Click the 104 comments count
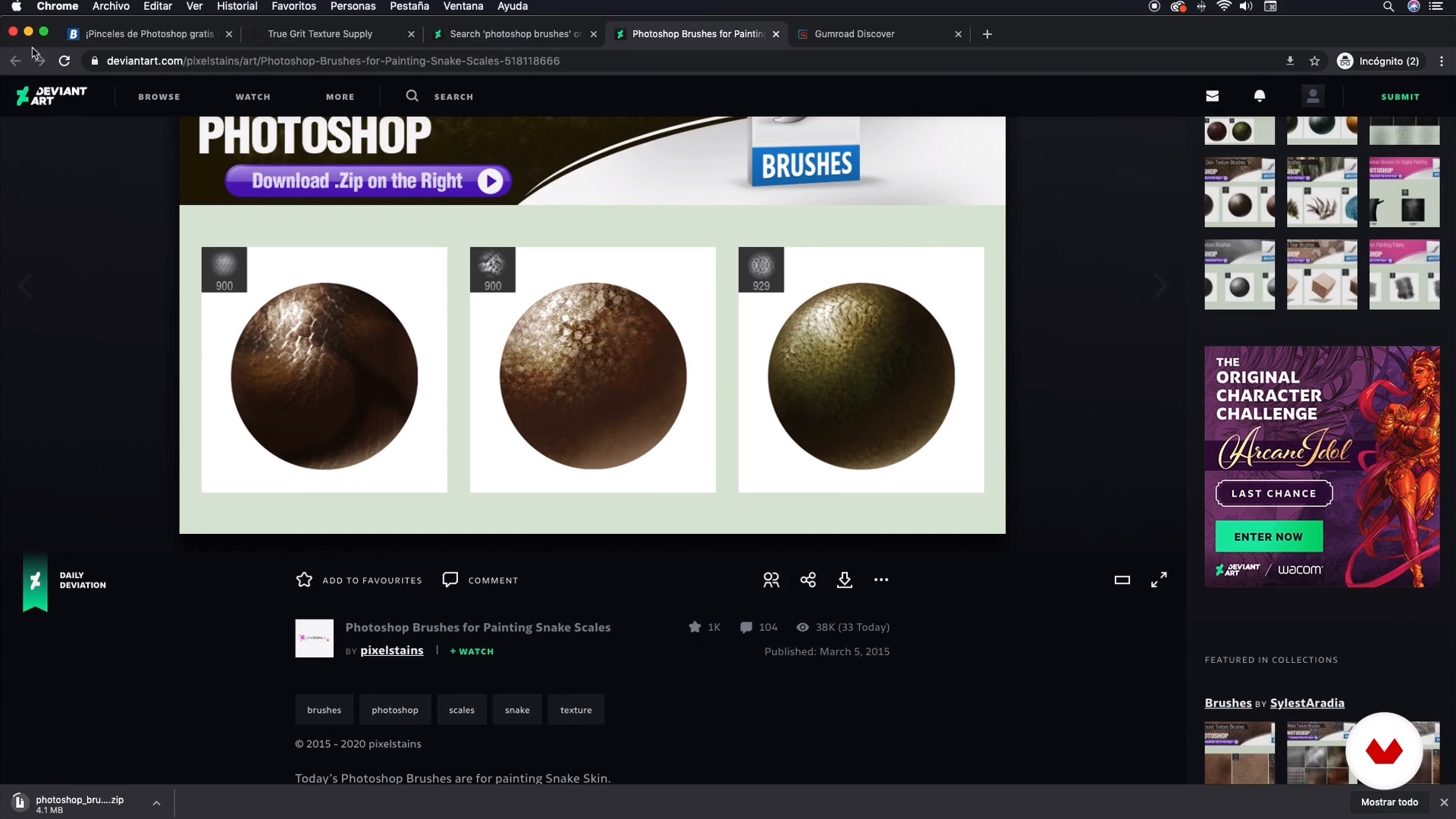This screenshot has width=1456, height=819. coord(759,627)
